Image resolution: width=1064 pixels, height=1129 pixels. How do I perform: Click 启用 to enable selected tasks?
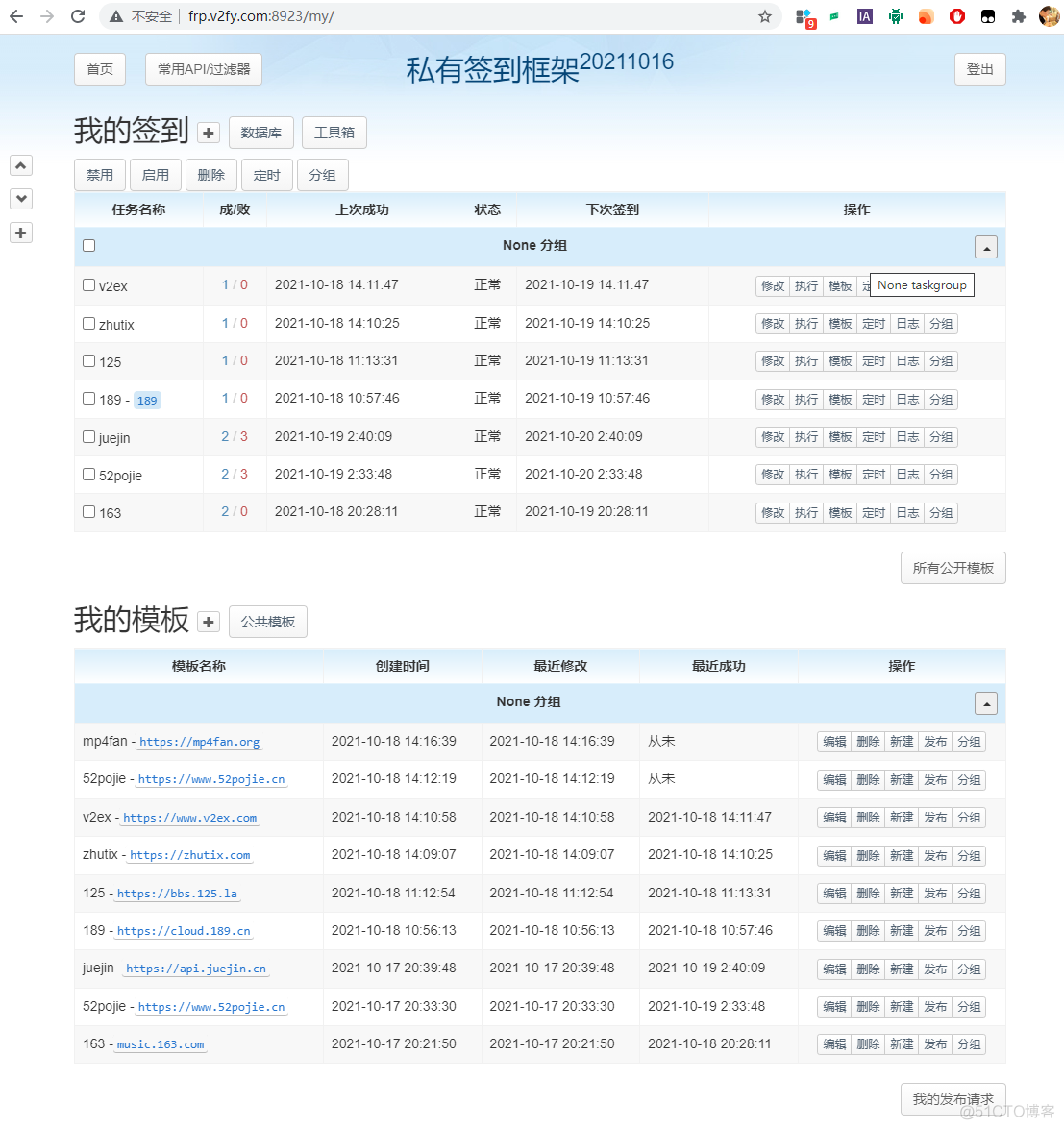156,175
